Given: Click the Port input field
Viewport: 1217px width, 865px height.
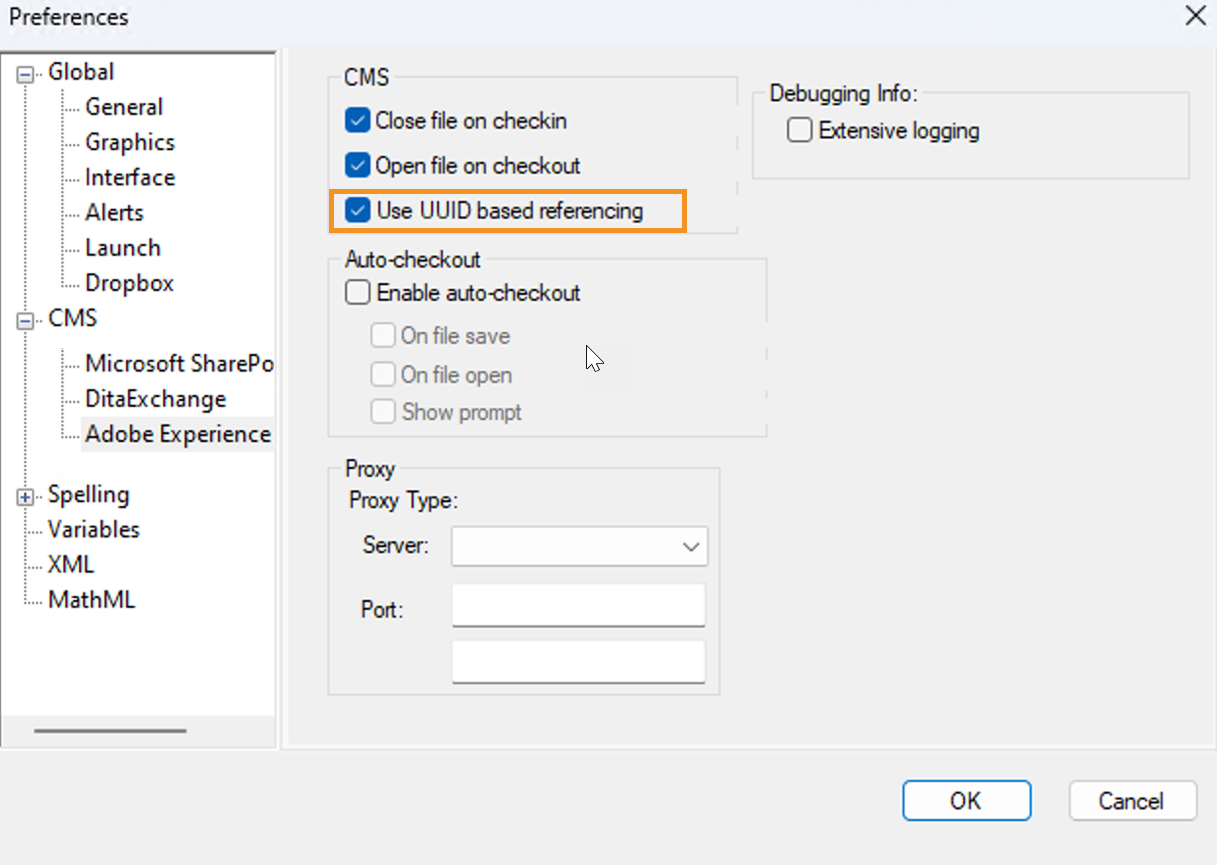Looking at the screenshot, I should pyautogui.click(x=578, y=607).
